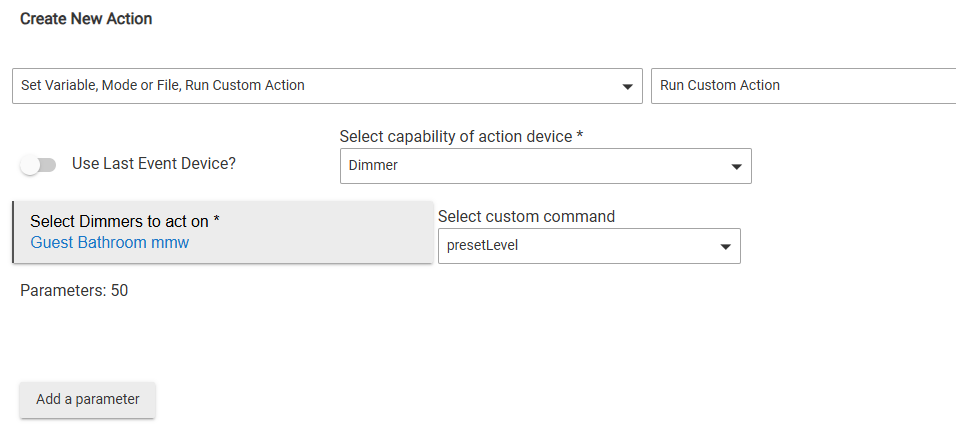The height and width of the screenshot is (432, 956).
Task: Open the "Set Variable, Mode or File" dropdown
Action: (327, 86)
